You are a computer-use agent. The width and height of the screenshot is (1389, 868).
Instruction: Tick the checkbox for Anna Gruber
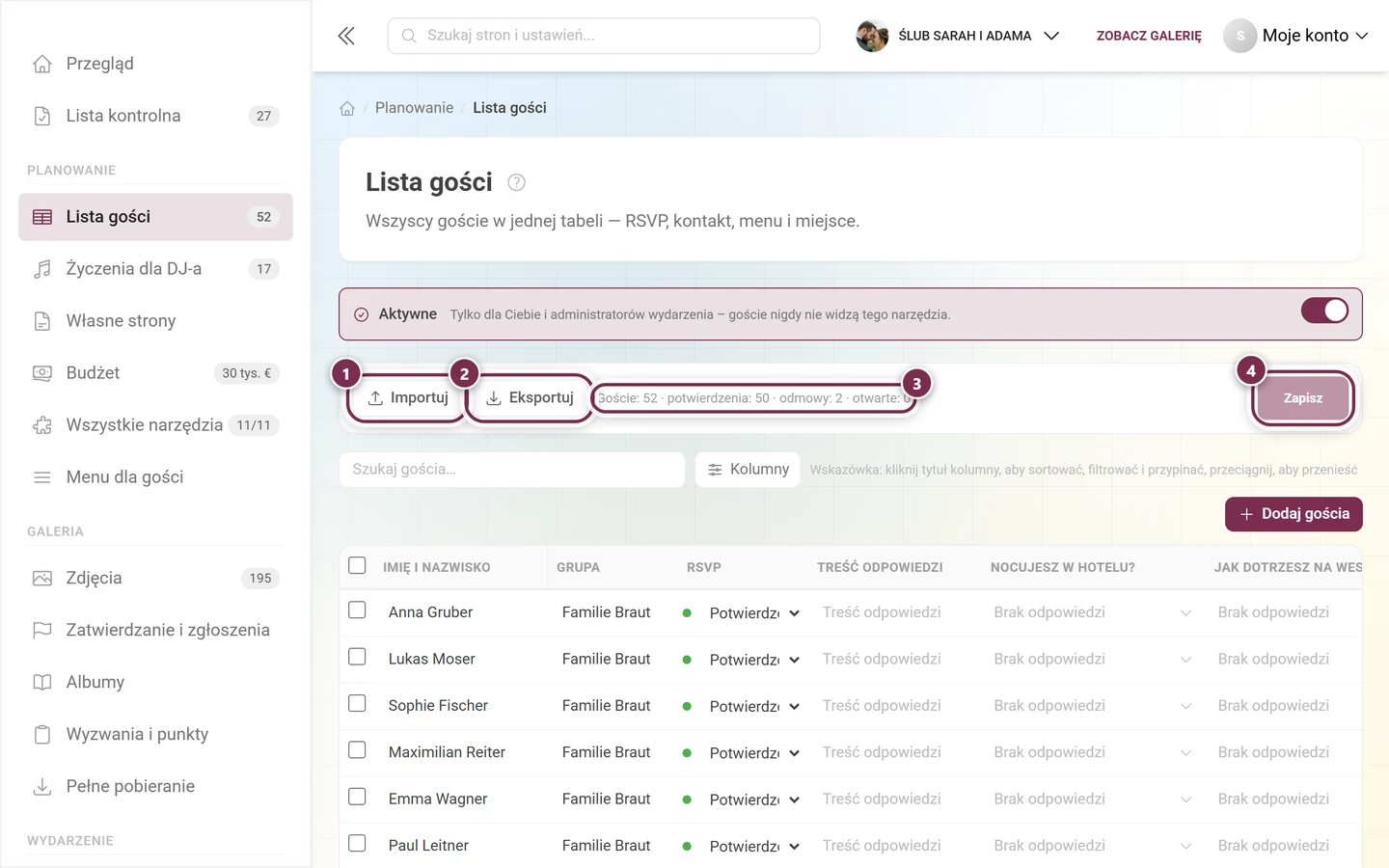point(357,610)
